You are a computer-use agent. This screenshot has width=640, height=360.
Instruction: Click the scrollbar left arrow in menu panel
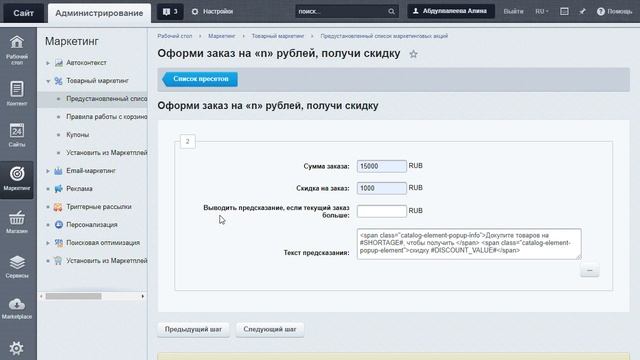tap(41, 296)
